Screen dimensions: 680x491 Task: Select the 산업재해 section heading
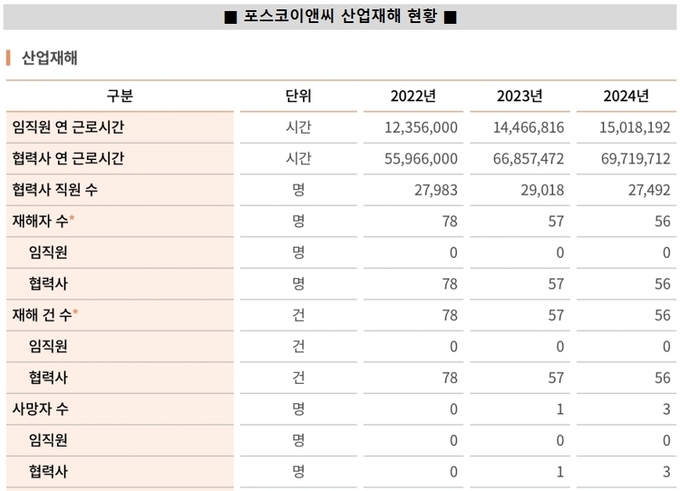(49, 58)
